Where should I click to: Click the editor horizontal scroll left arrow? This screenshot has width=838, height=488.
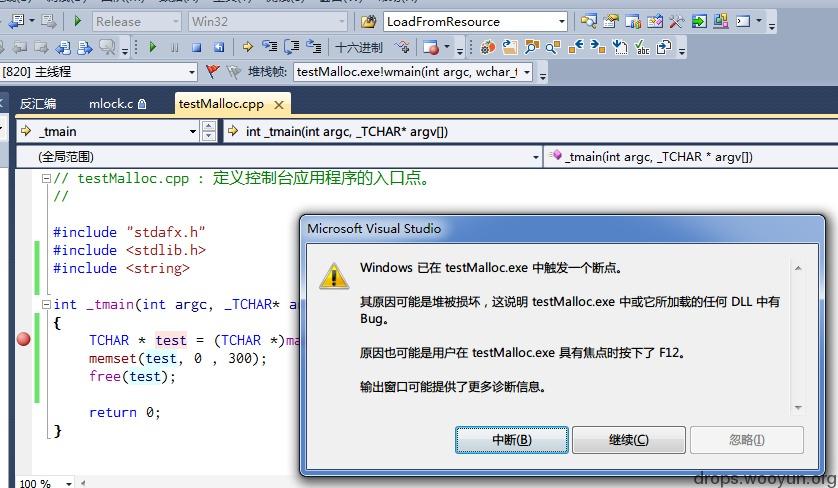point(83,483)
